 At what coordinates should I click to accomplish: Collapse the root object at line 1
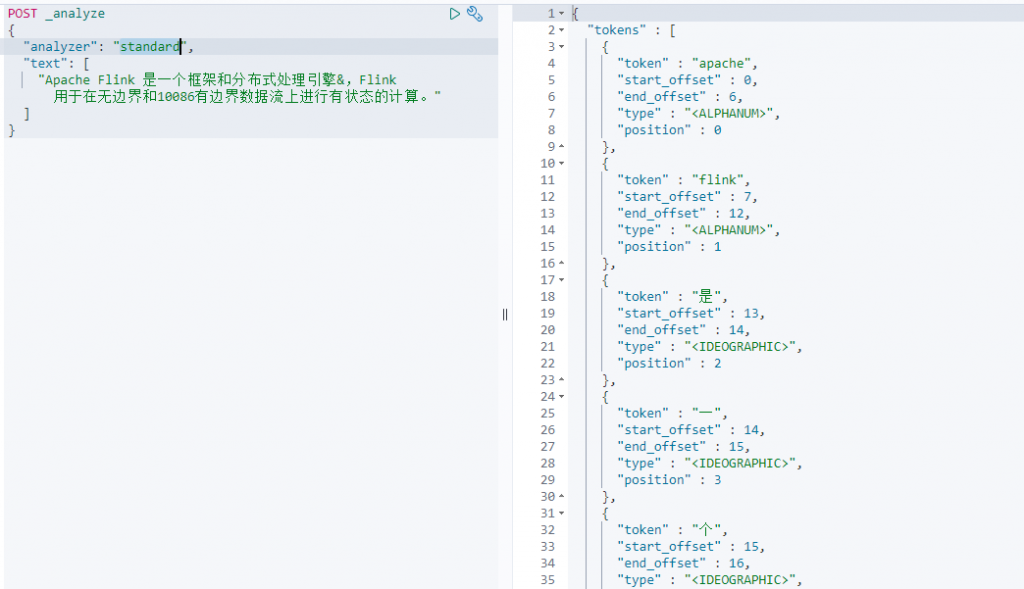click(x=561, y=13)
